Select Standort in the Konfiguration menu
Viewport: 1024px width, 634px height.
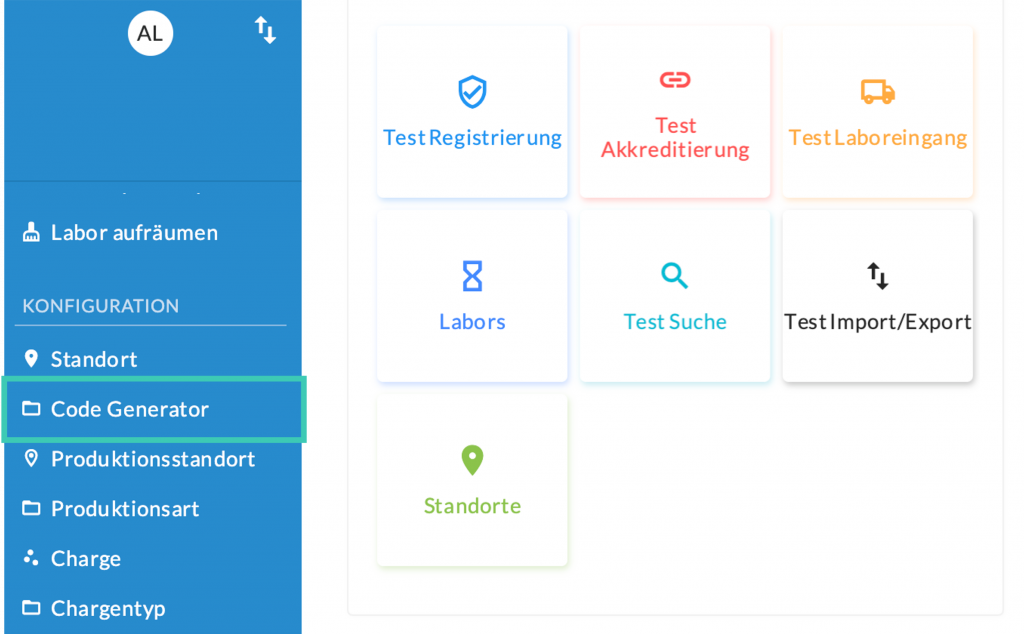[x=94, y=359]
